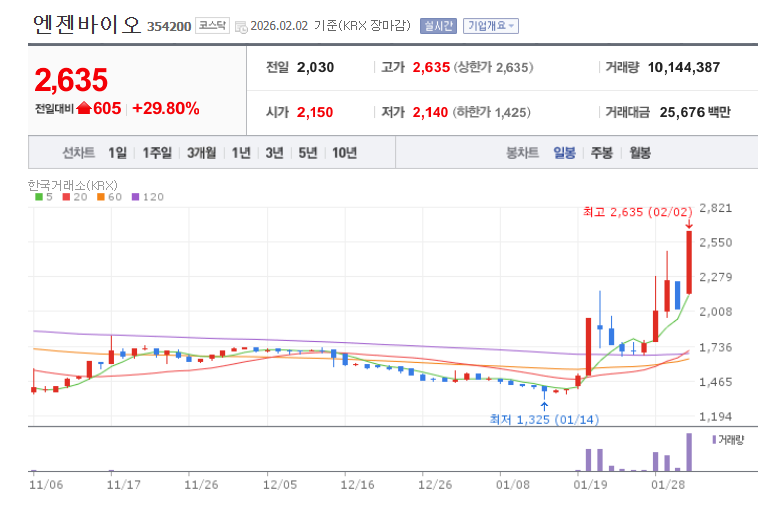The width and height of the screenshot is (758, 512).
Task: Switch to 일봉 daily candle chart
Action: 564,153
